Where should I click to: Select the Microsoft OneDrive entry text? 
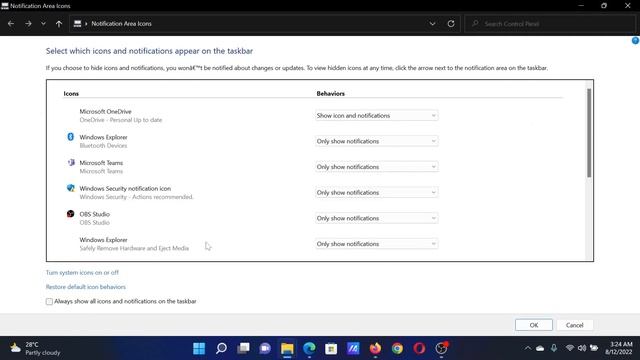click(x=105, y=111)
